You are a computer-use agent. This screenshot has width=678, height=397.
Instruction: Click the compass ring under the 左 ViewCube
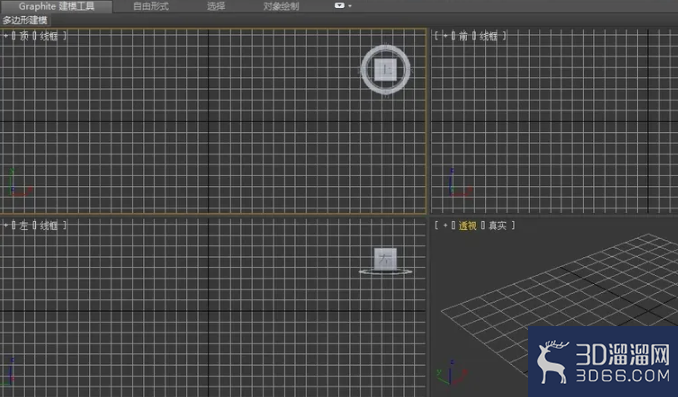click(x=385, y=272)
